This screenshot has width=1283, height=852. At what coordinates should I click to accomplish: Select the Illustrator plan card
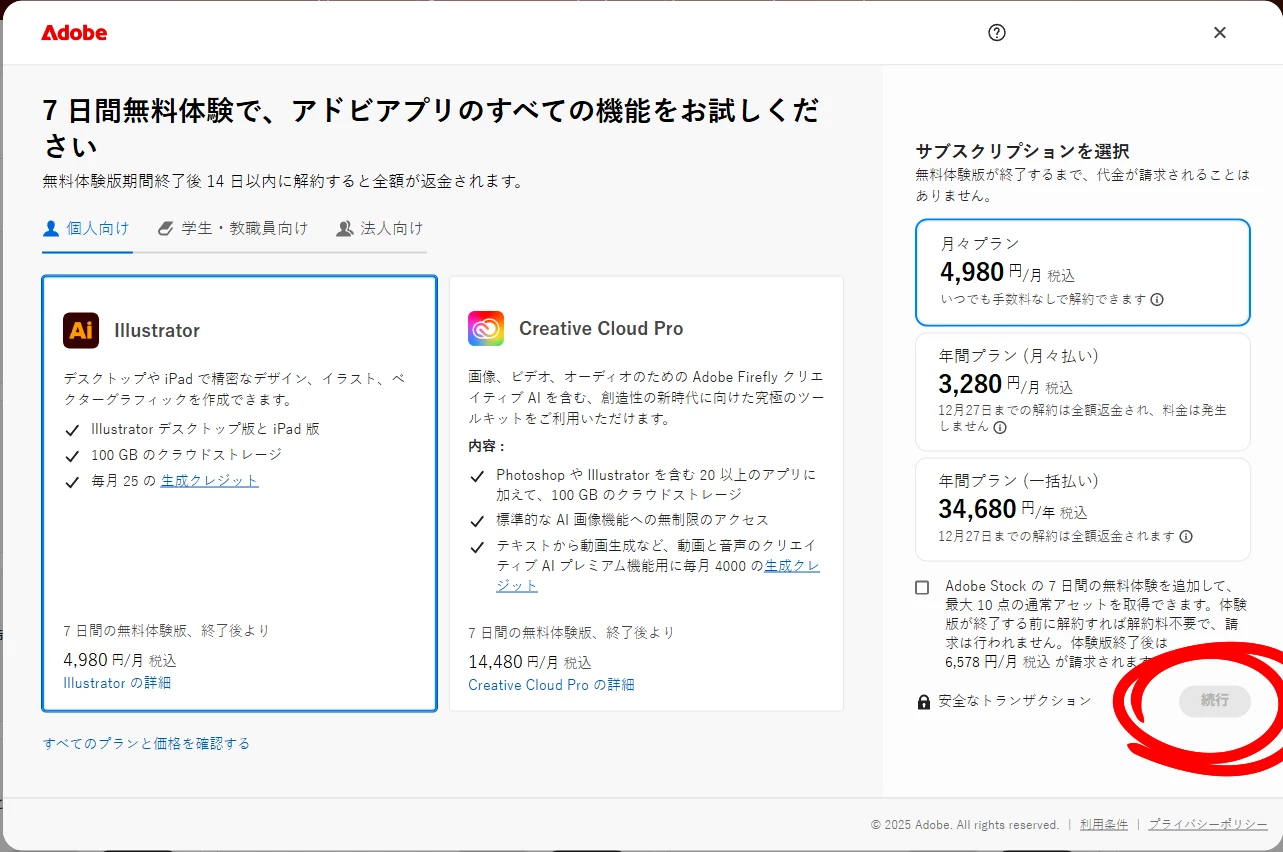240,493
